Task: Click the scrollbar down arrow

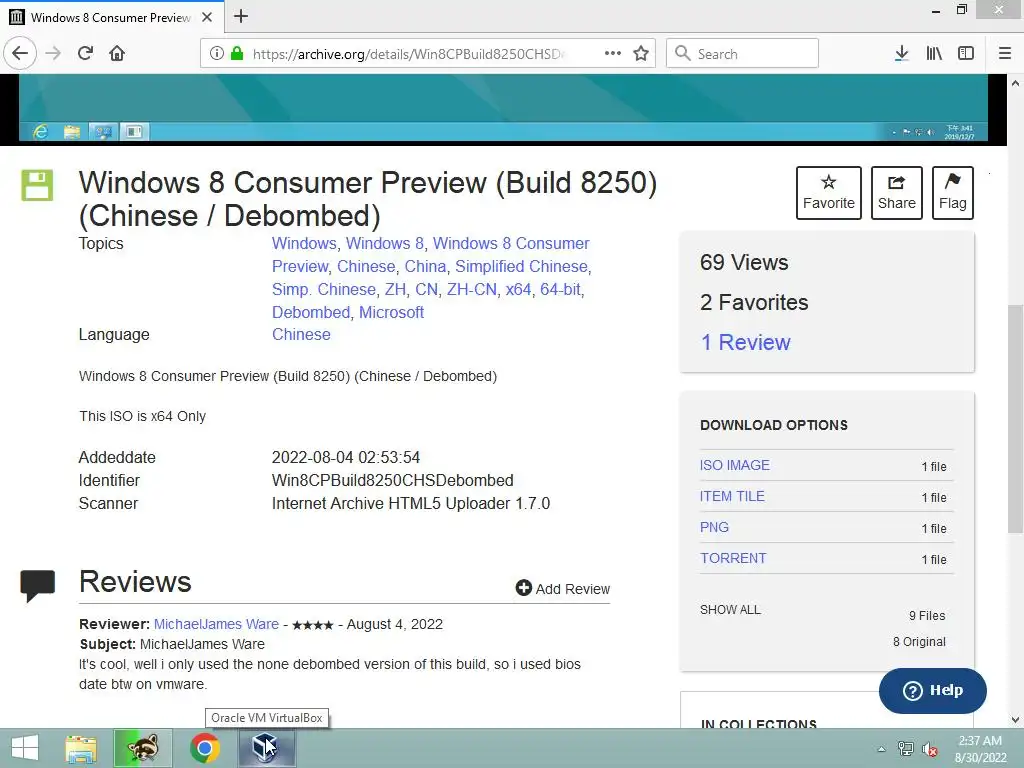Action: coord(1015,720)
